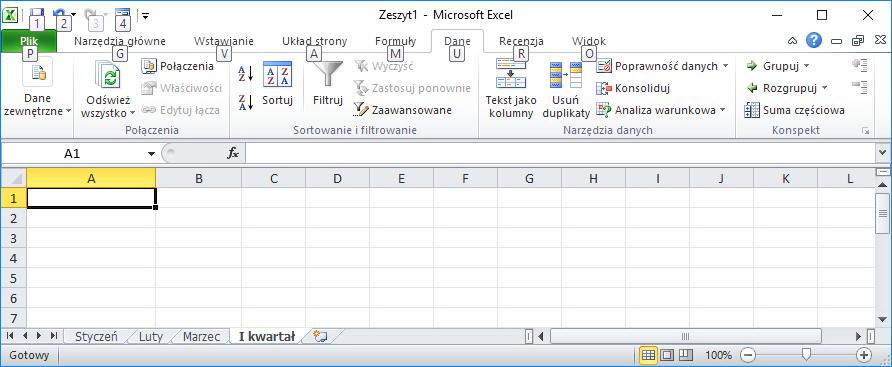This screenshot has width=892, height=367.
Task: Insert a new worksheet tab icon
Action: pyautogui.click(x=321, y=336)
